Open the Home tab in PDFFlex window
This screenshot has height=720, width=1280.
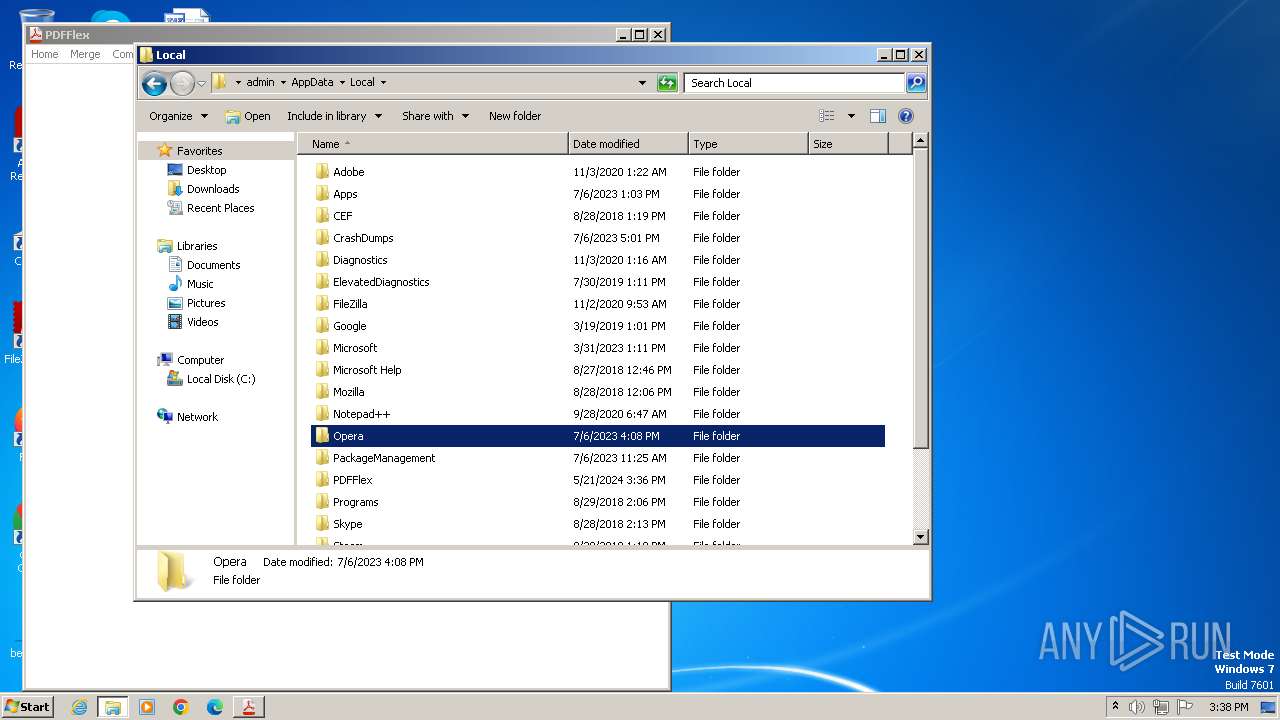44,54
